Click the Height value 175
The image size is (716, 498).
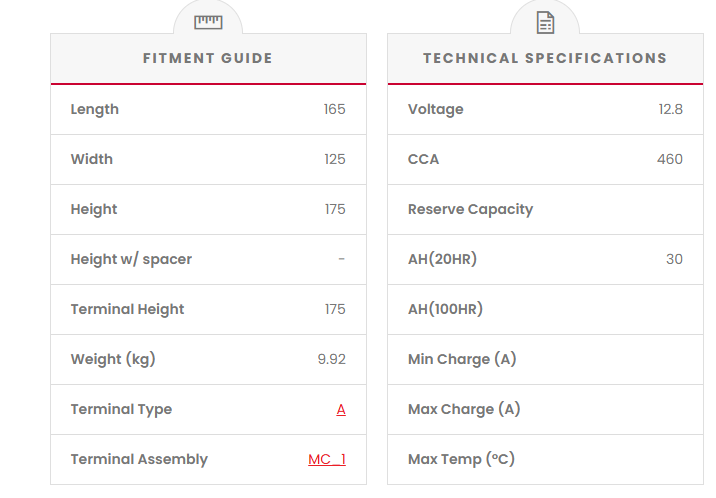(334, 209)
